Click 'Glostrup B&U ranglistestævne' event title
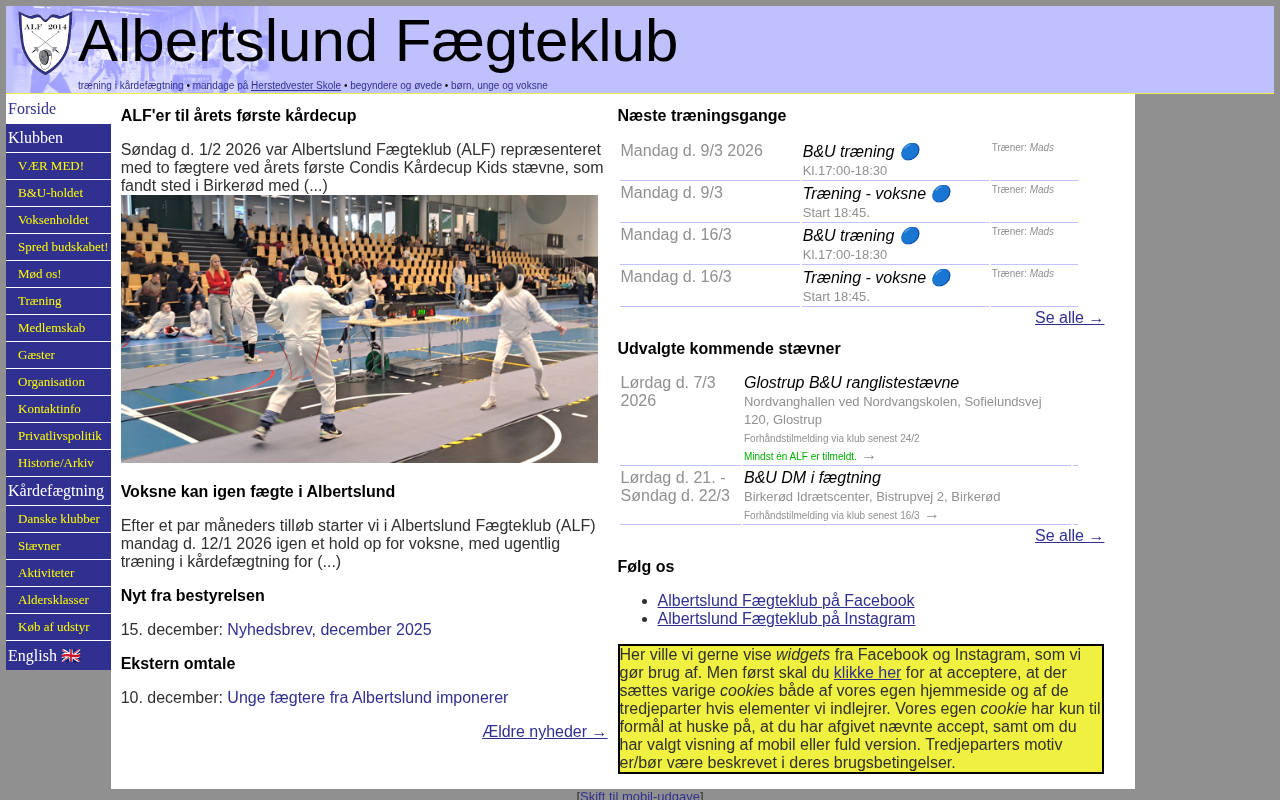Image resolution: width=1280 pixels, height=800 pixels. pyautogui.click(x=851, y=383)
